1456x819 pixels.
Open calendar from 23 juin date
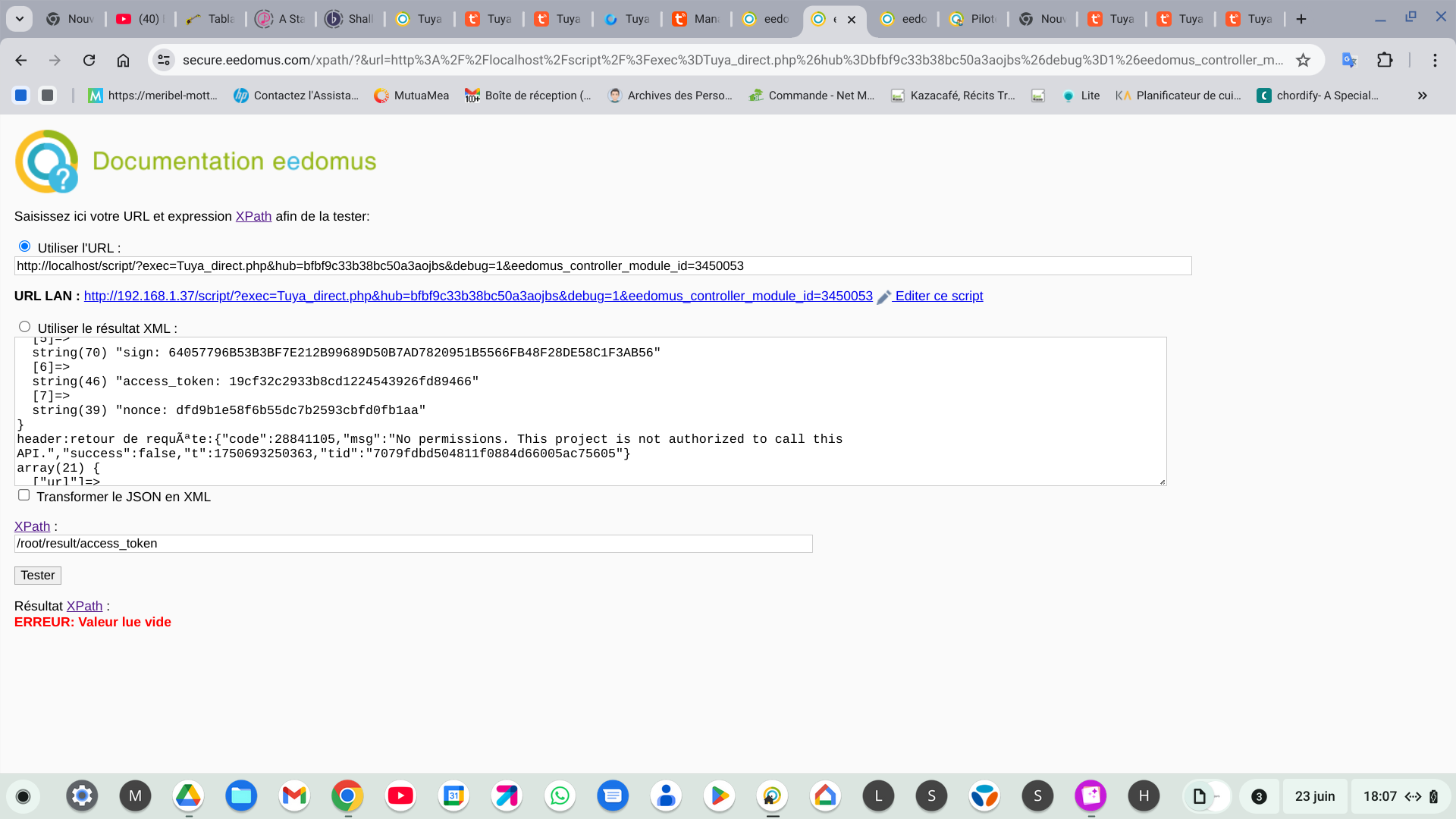tap(1315, 796)
